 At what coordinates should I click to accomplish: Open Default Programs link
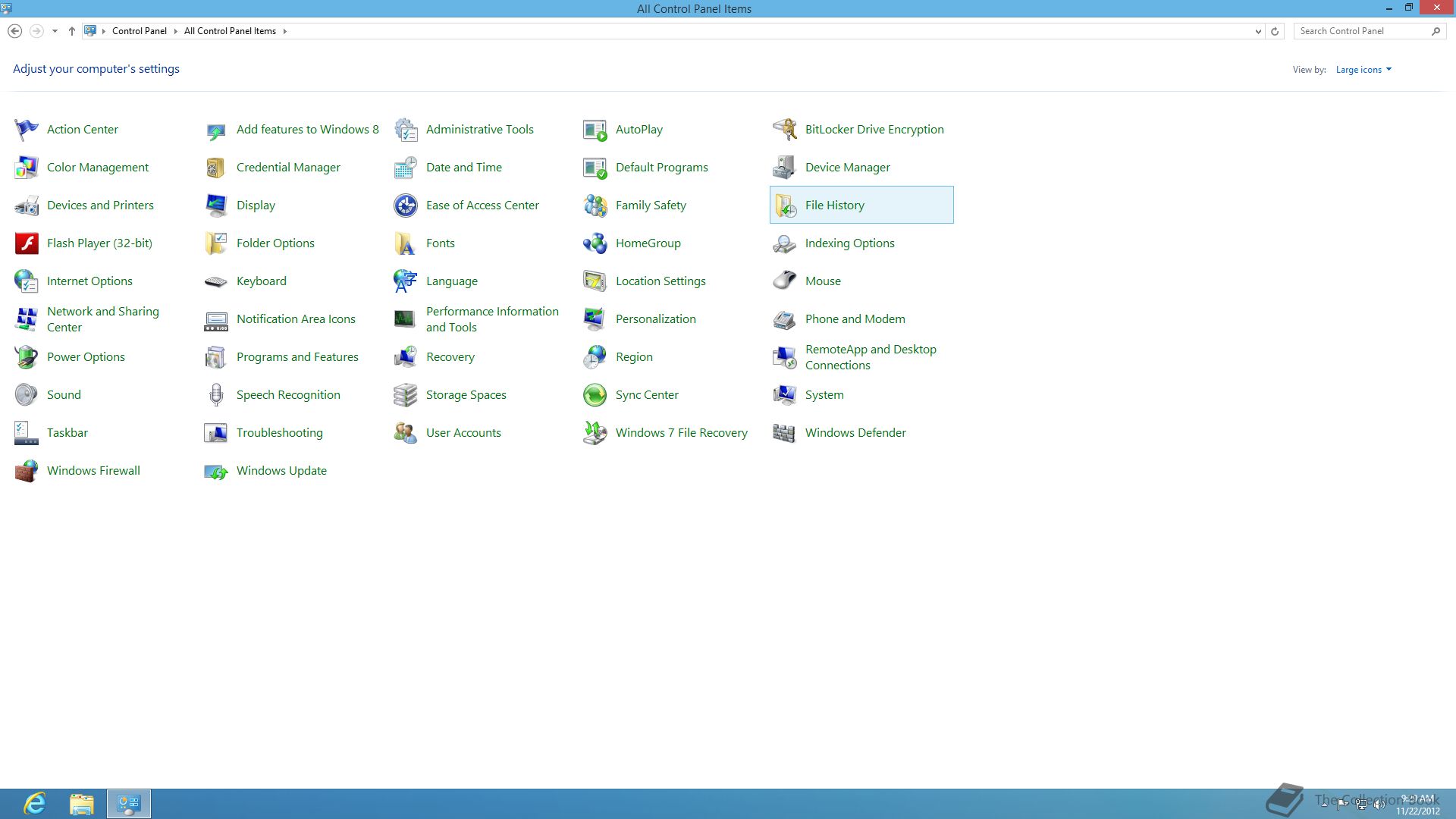coord(662,168)
